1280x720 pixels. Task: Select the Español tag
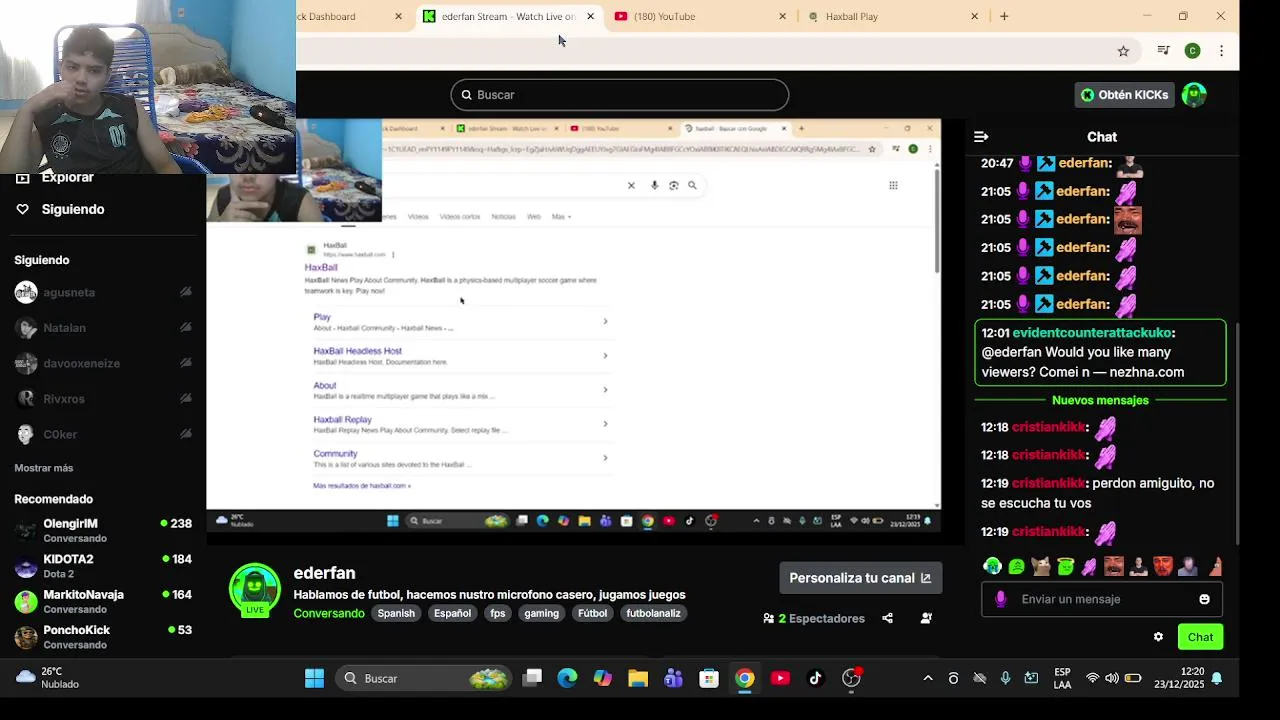(452, 614)
